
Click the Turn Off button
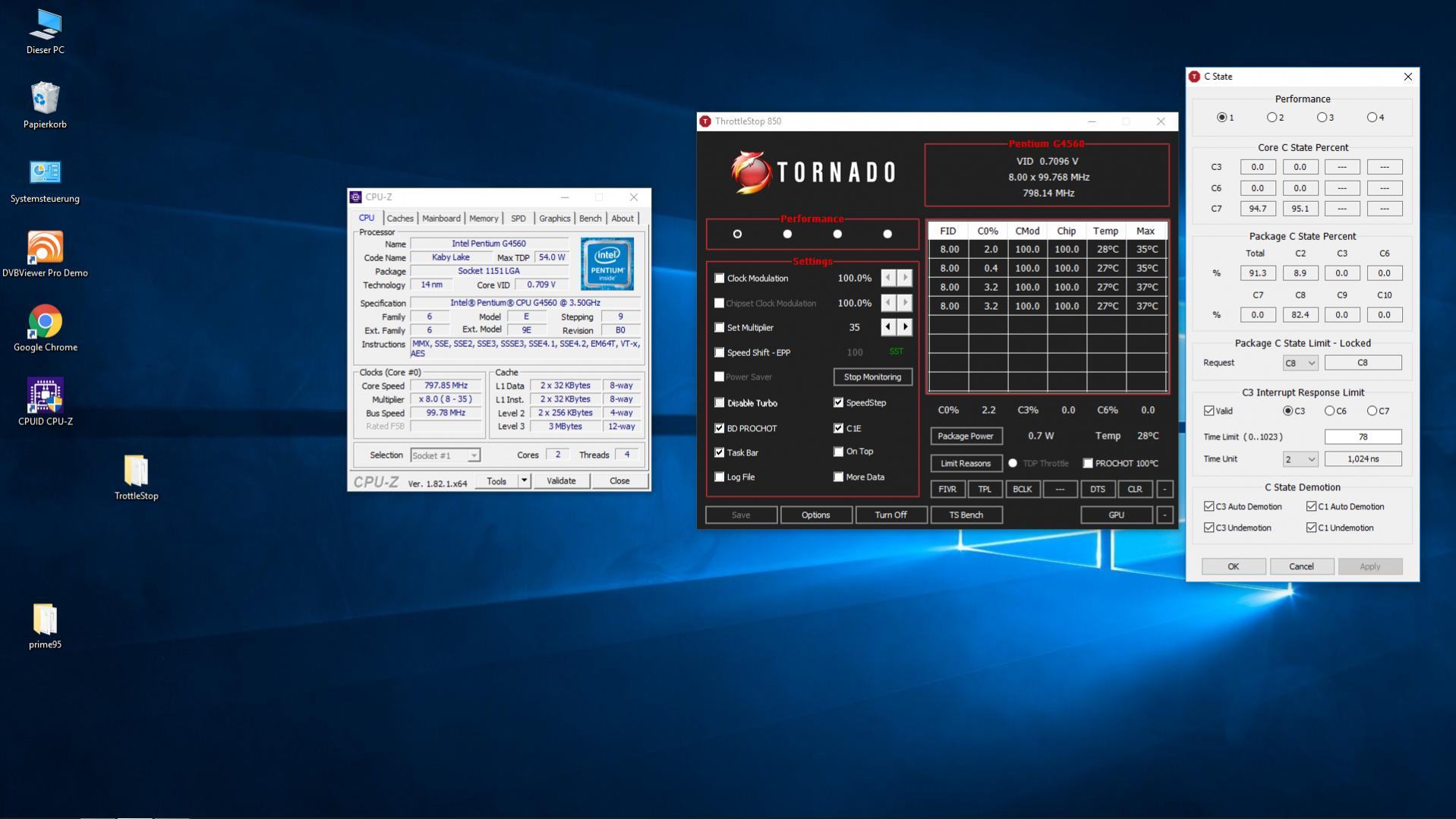pos(890,515)
